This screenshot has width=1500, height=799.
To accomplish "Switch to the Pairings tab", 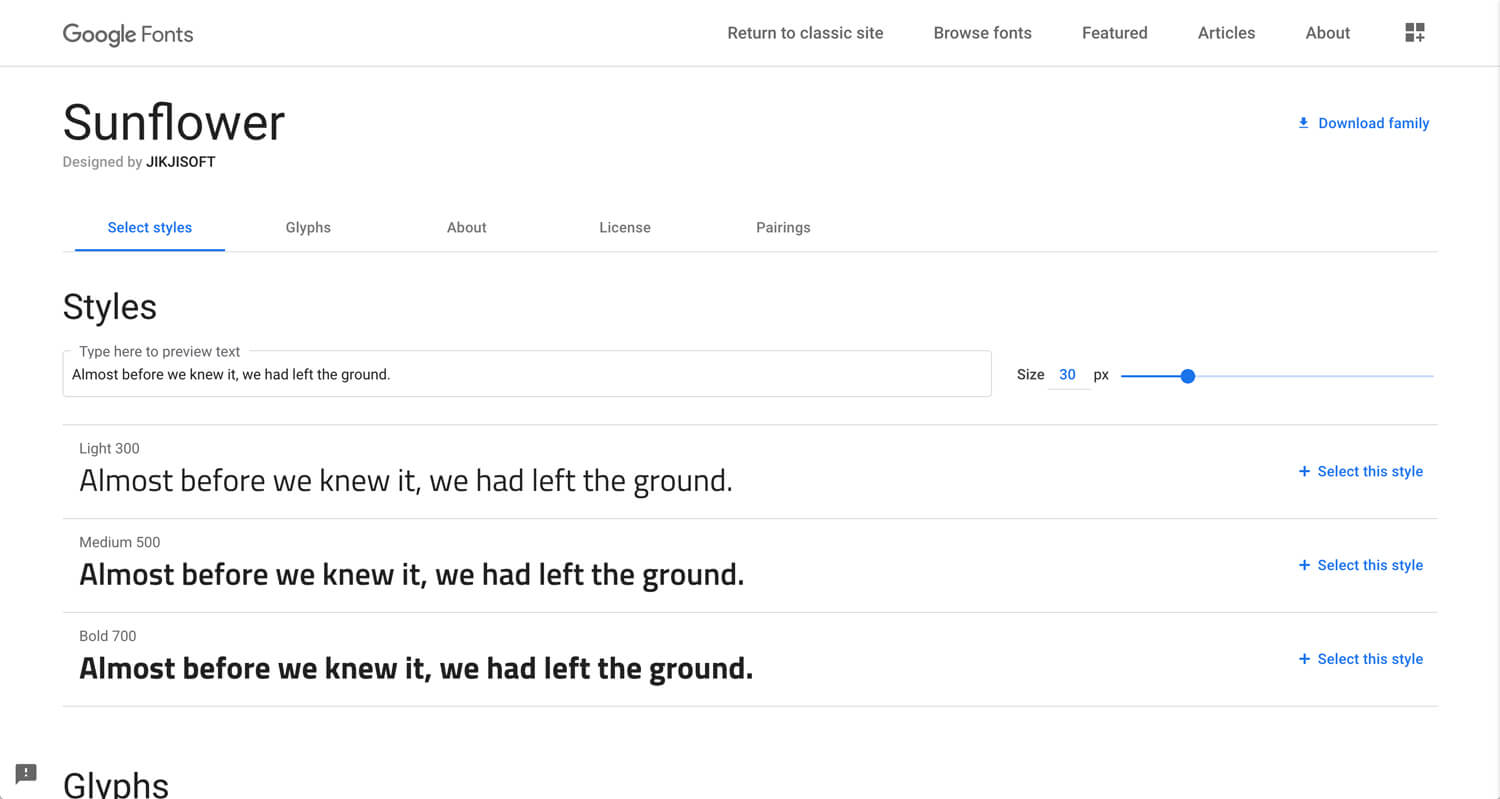I will pyautogui.click(x=783, y=228).
